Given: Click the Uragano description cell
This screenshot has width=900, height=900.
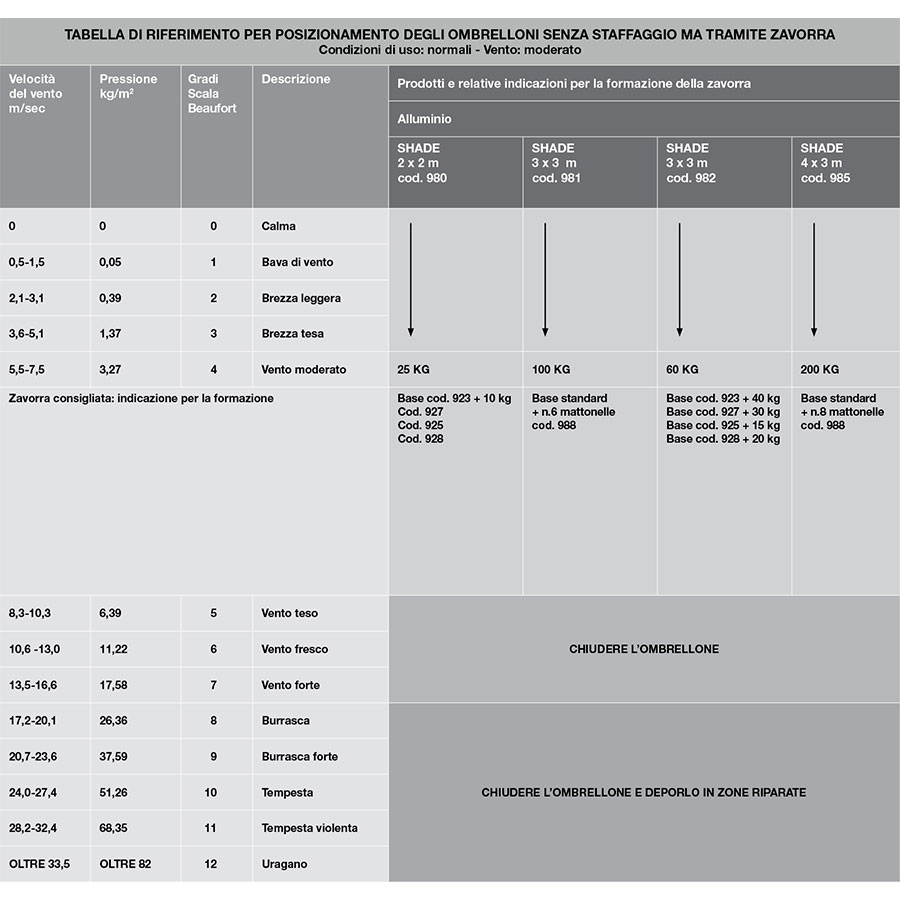Looking at the screenshot, I should [320, 864].
